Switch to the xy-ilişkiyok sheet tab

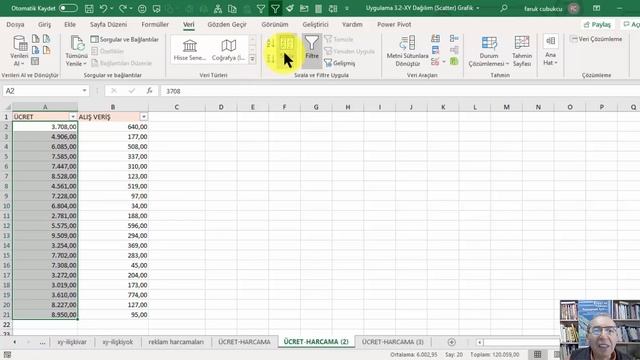coord(118,342)
